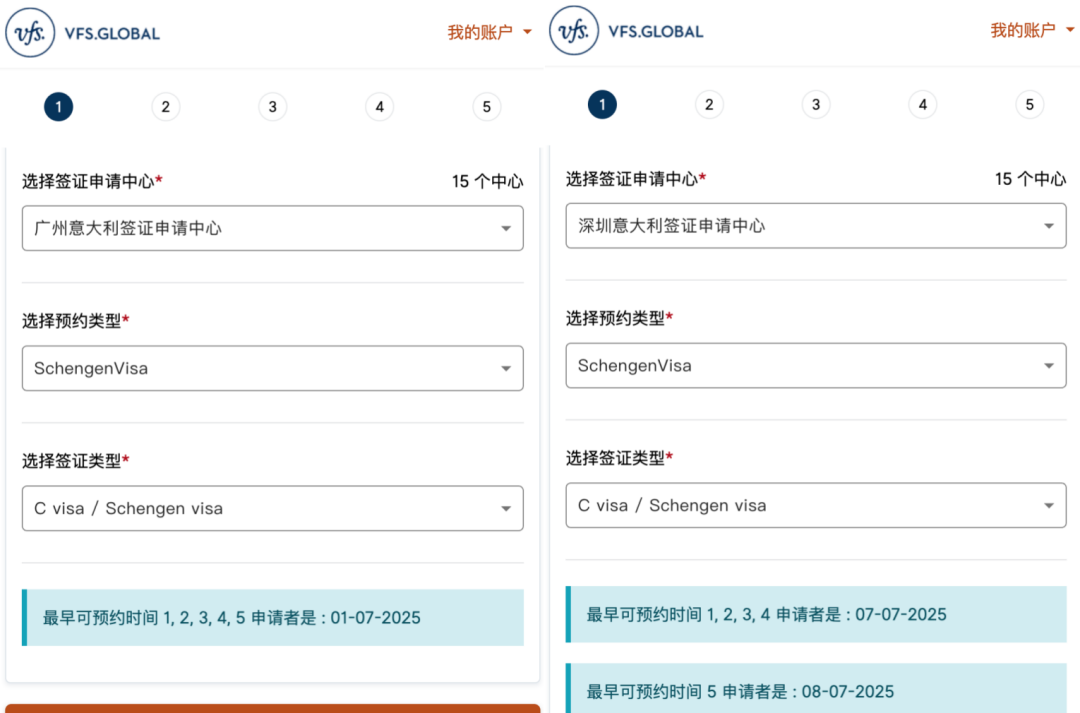Click step 5 circle in the right progress bar
The width and height of the screenshot is (1080, 713).
click(x=1030, y=104)
